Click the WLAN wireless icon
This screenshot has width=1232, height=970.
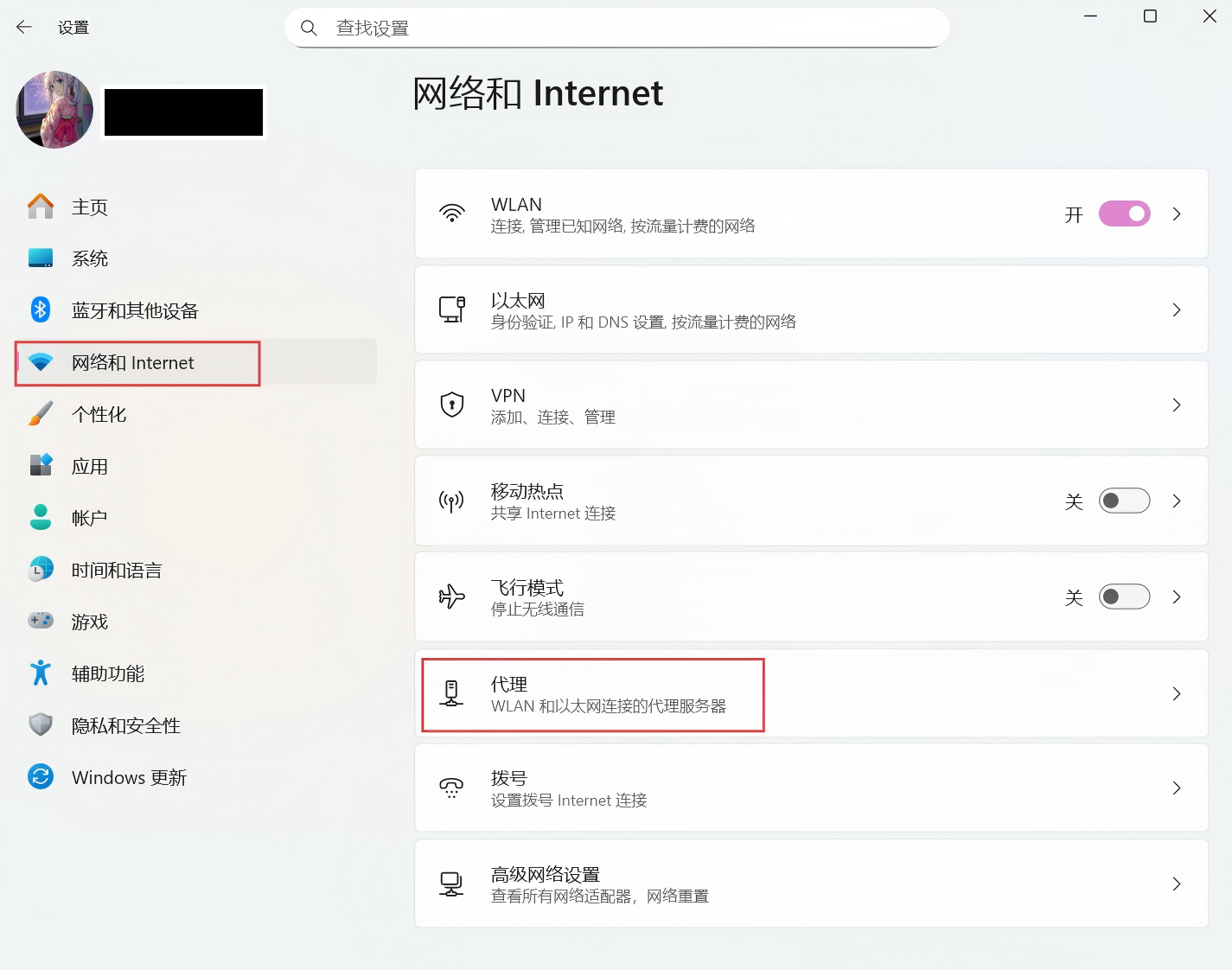(x=451, y=214)
